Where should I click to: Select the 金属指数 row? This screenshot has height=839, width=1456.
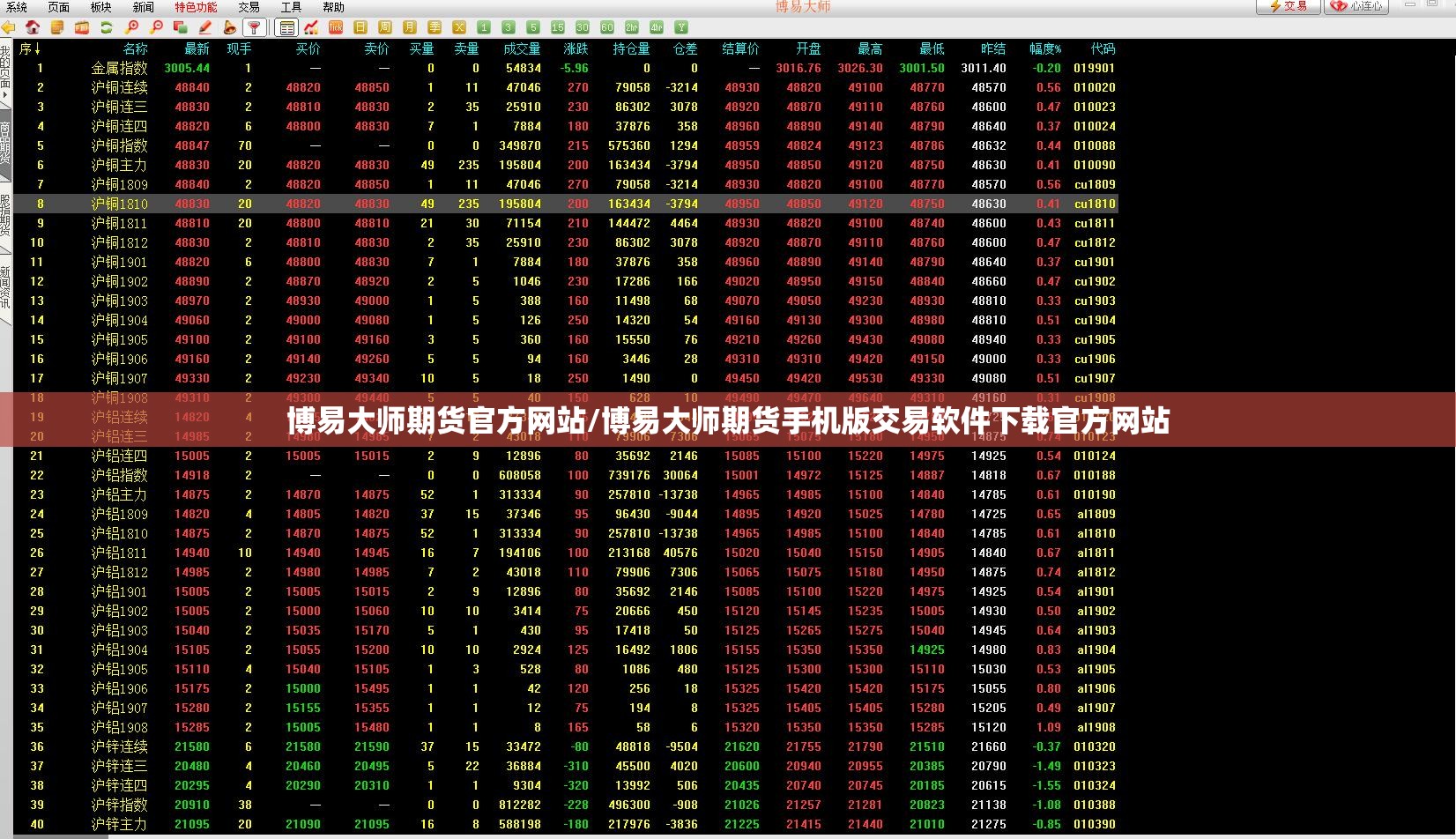click(x=565, y=68)
